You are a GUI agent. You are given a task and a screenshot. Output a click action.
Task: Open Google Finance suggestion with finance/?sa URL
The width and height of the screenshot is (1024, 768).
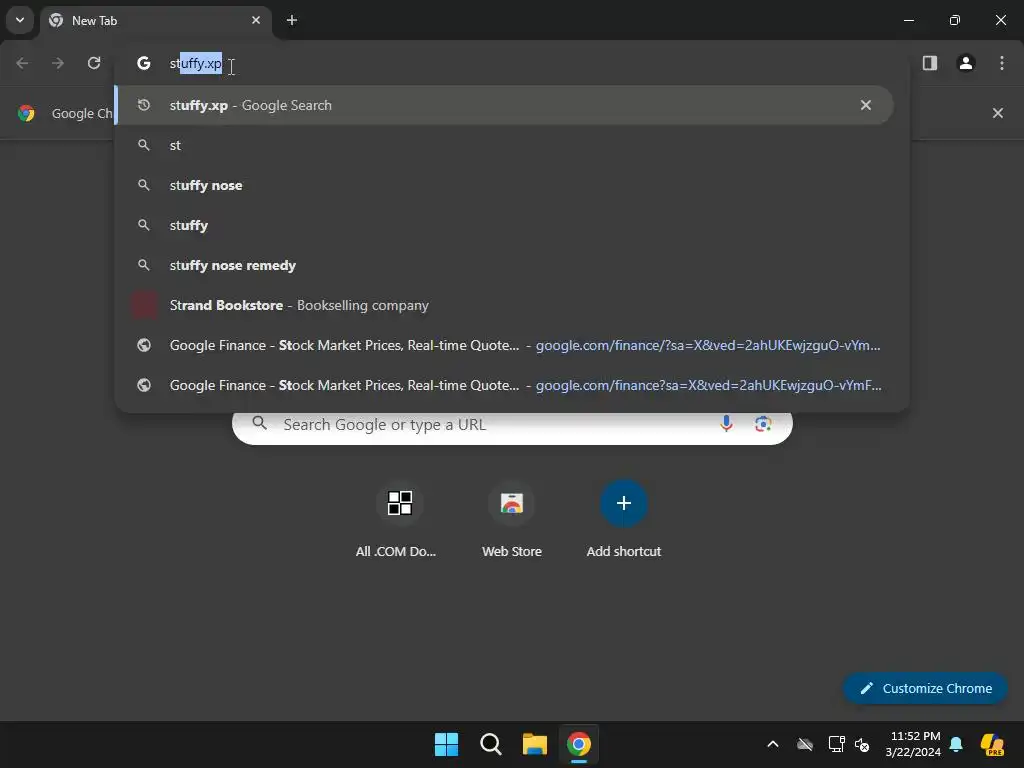coord(512,345)
